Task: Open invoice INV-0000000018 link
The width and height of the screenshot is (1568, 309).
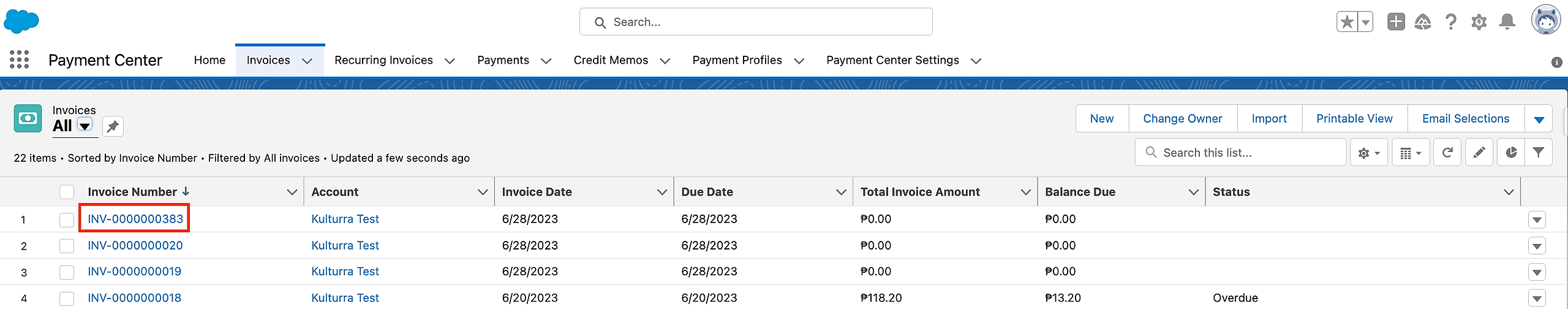Action: point(135,298)
